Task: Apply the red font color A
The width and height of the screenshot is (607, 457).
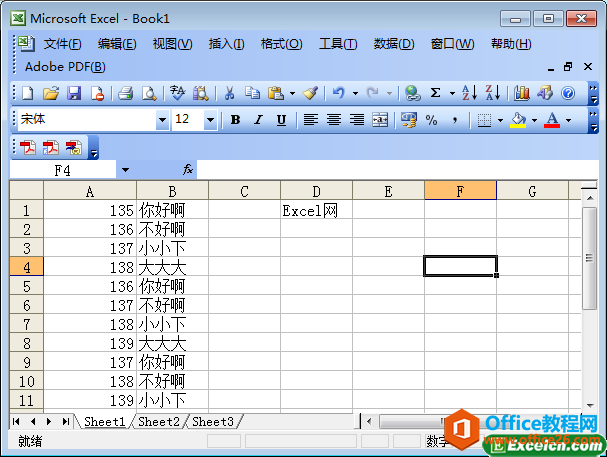Action: tap(552, 120)
